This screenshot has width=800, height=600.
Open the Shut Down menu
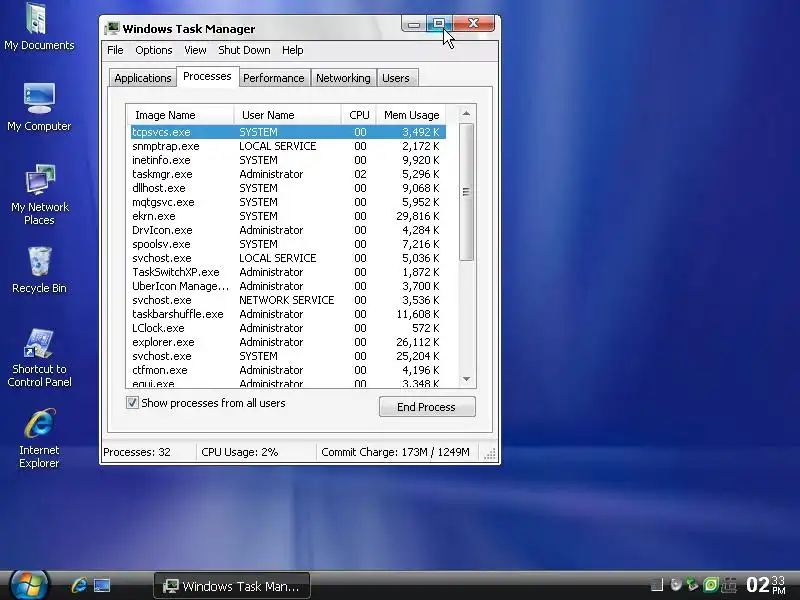click(244, 50)
